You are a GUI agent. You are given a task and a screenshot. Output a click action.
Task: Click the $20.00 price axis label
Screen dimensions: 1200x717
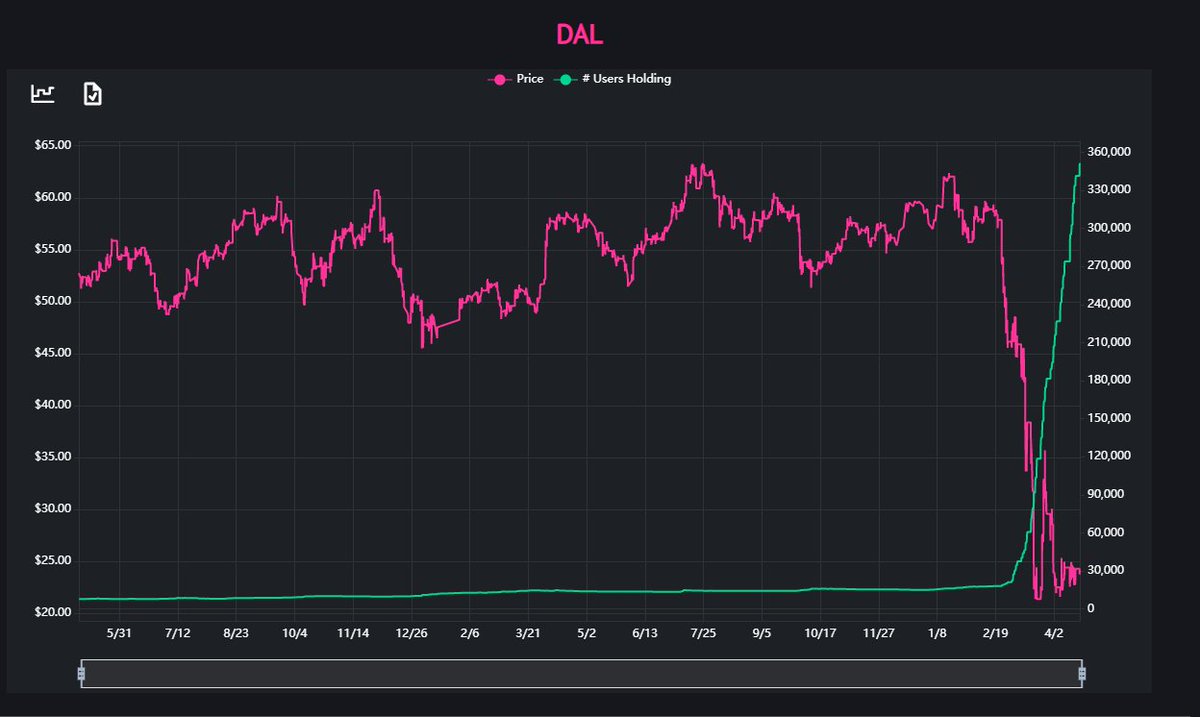52,612
